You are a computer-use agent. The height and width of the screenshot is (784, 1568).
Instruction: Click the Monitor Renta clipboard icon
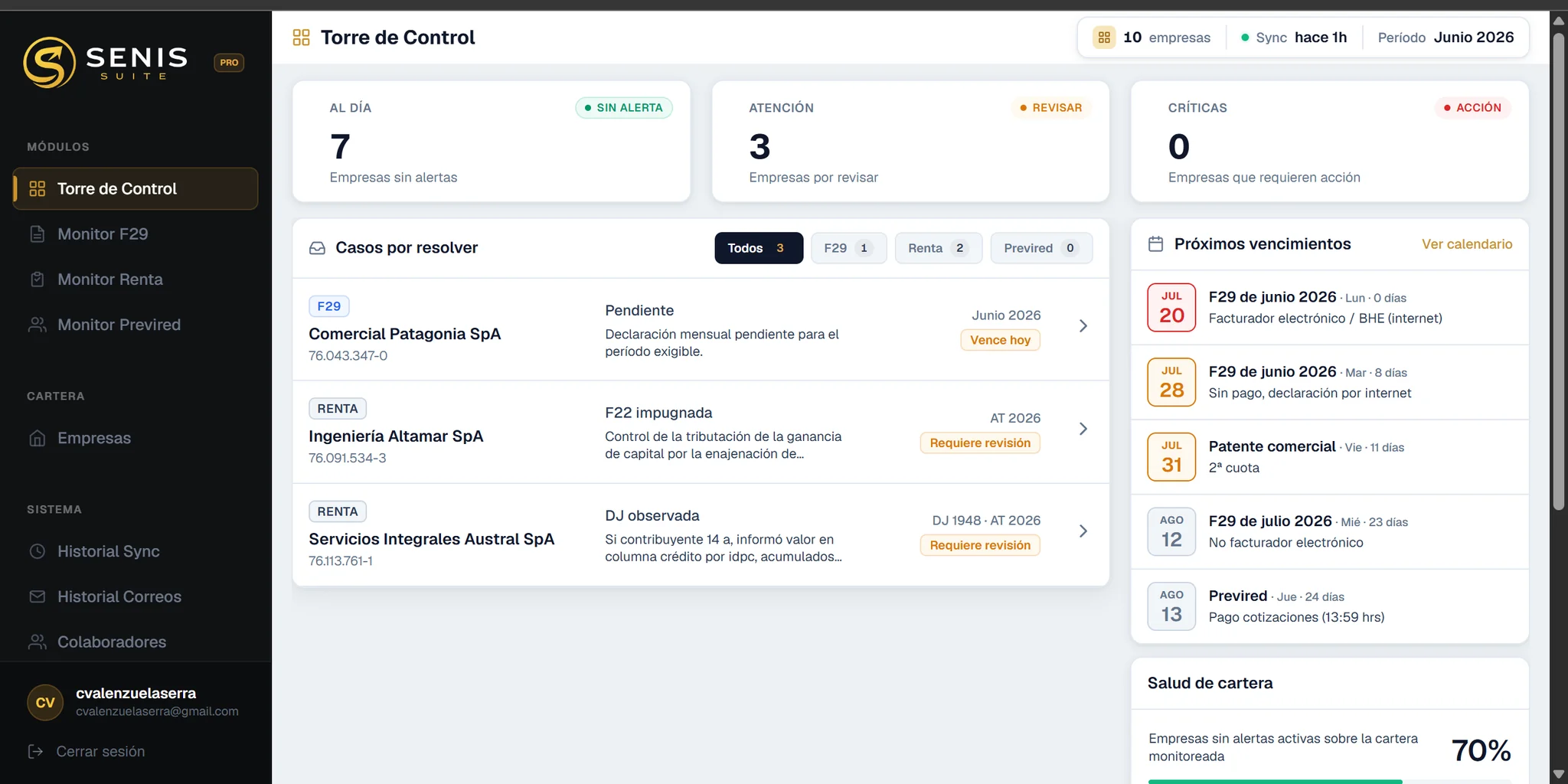coord(37,279)
